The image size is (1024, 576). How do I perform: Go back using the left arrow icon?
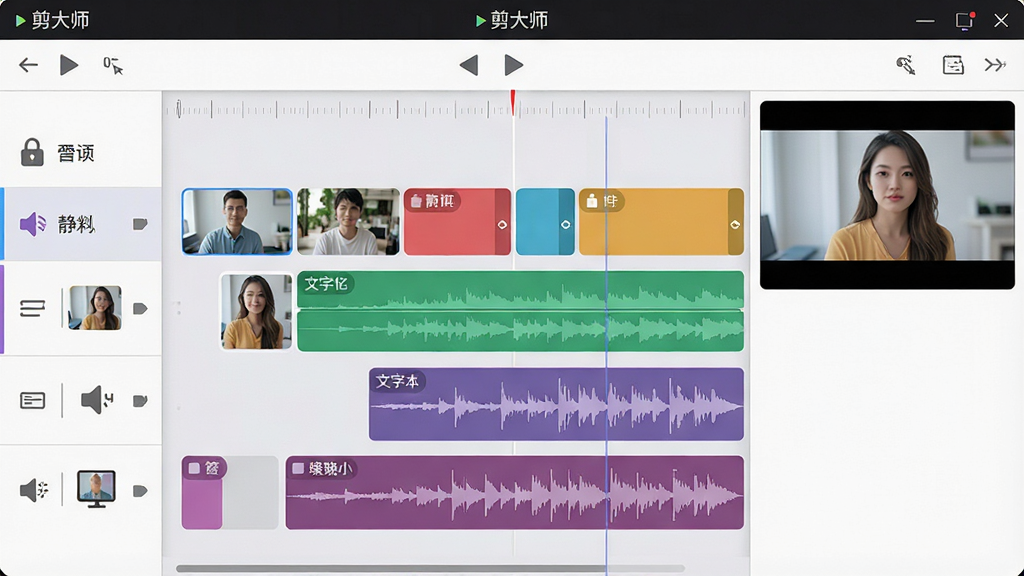click(28, 65)
